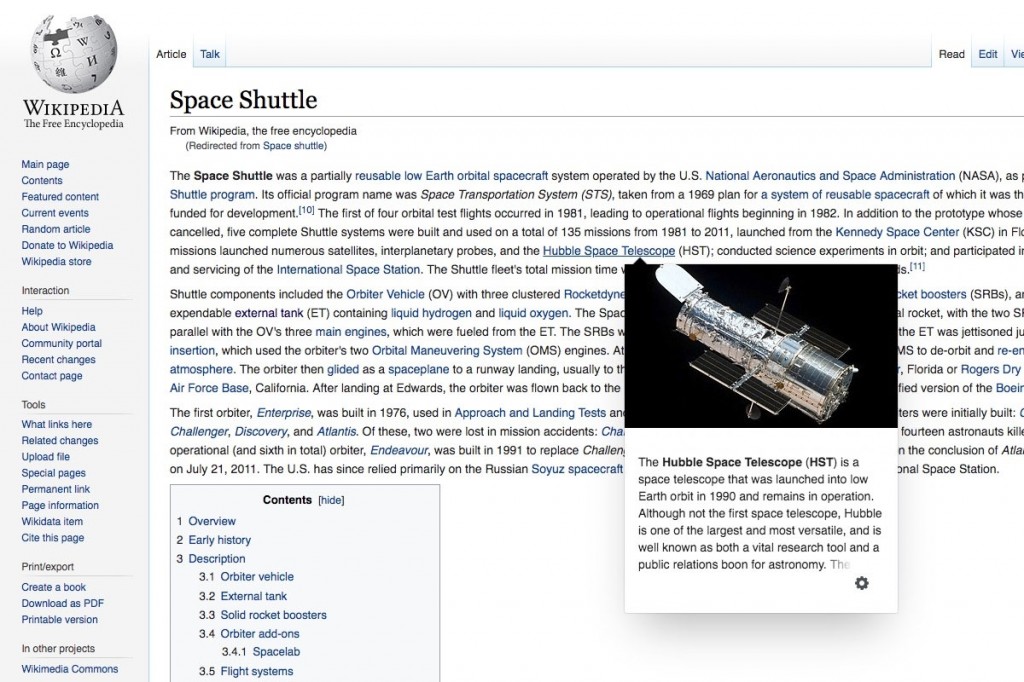
Task: Open the Orbital Maneuvering System link
Action: pyautogui.click(x=447, y=351)
